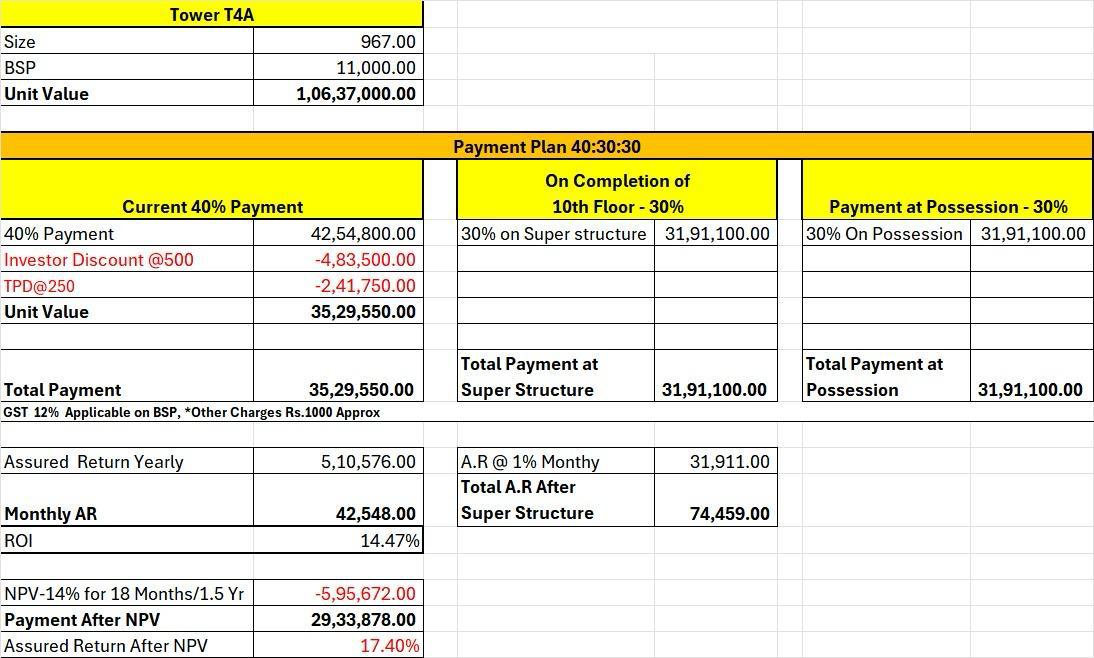1094x658 pixels.
Task: Click the Size value cell 967.00
Action: coord(338,42)
